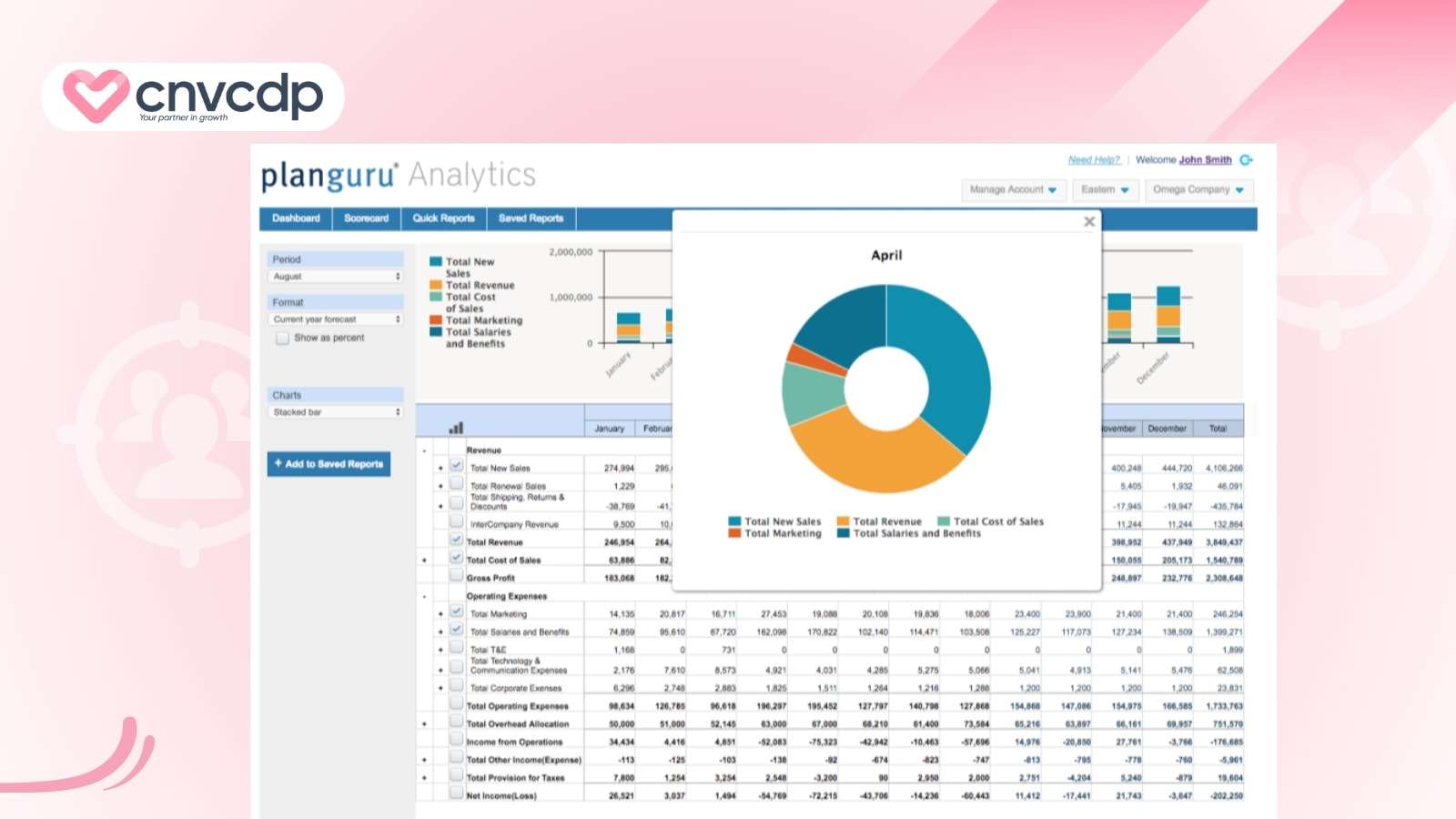The width and height of the screenshot is (1456, 819).
Task: Click the logout icon beside John Smith
Action: pos(1246,160)
